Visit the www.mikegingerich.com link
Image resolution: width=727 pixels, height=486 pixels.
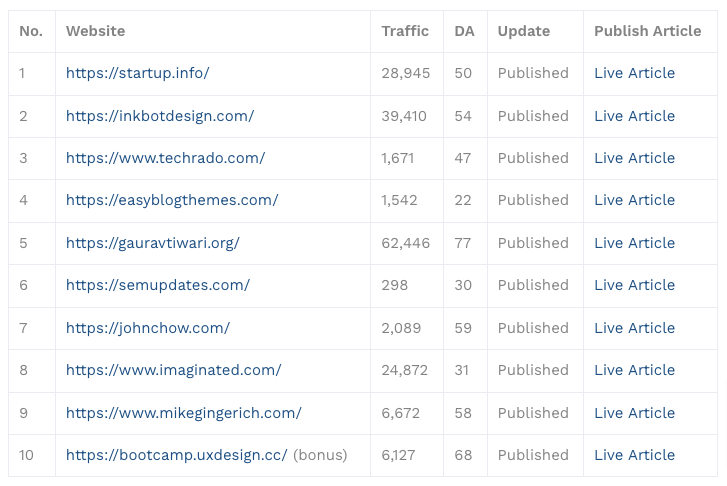(x=184, y=413)
